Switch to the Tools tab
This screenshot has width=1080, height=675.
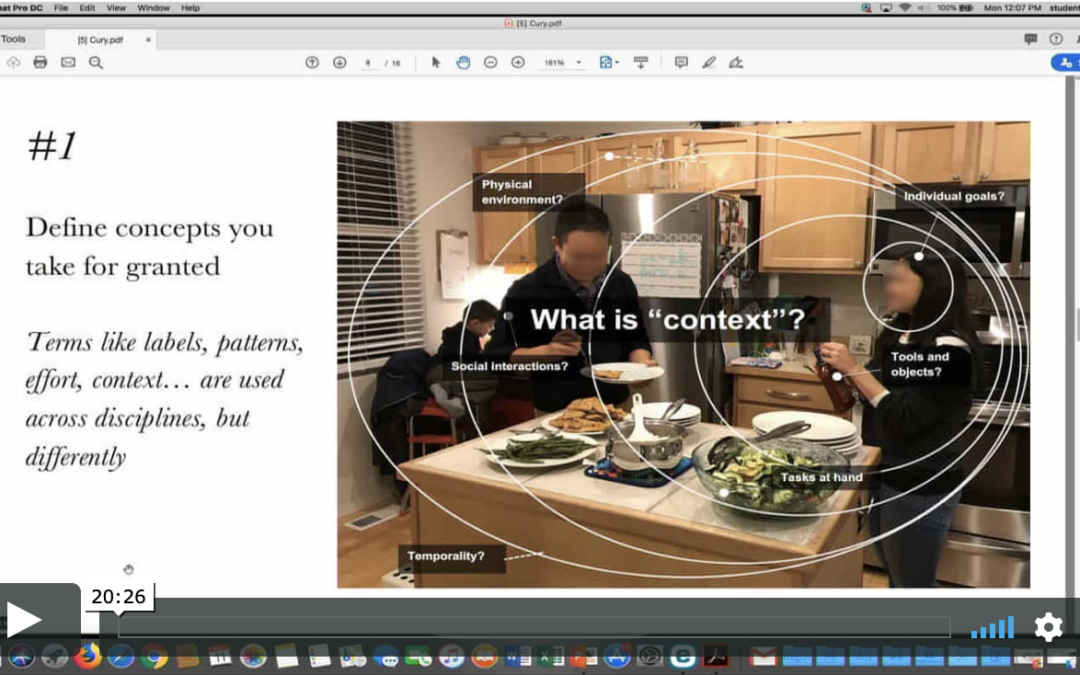pos(13,39)
